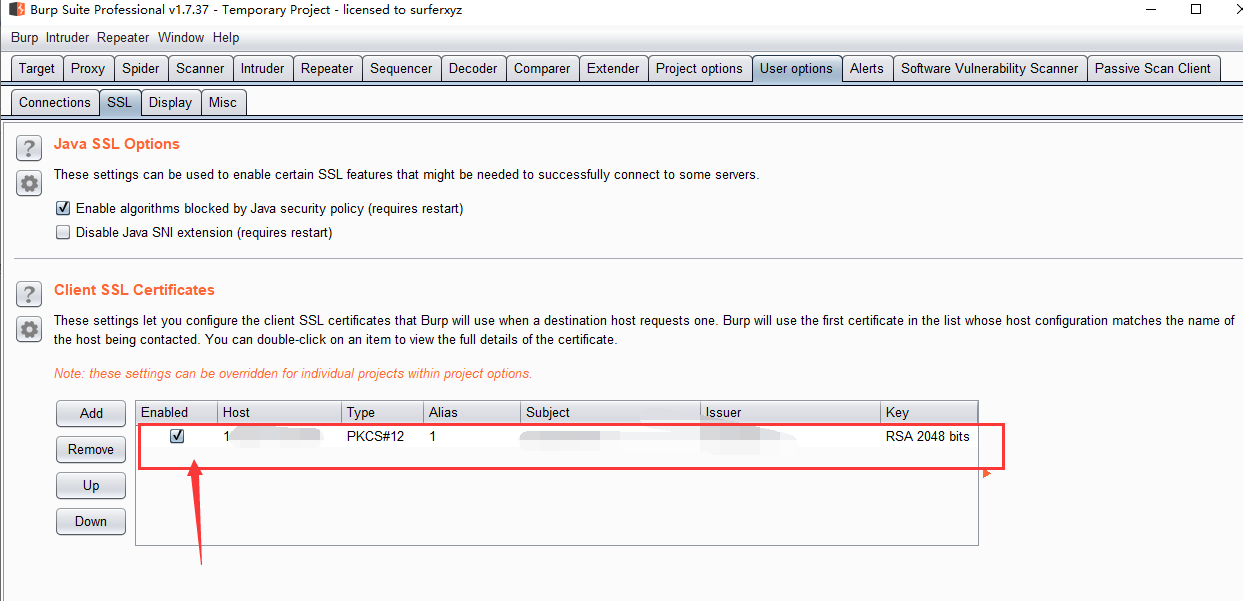The width and height of the screenshot is (1243, 601).
Task: Click the Add certificate button
Action: coord(91,413)
